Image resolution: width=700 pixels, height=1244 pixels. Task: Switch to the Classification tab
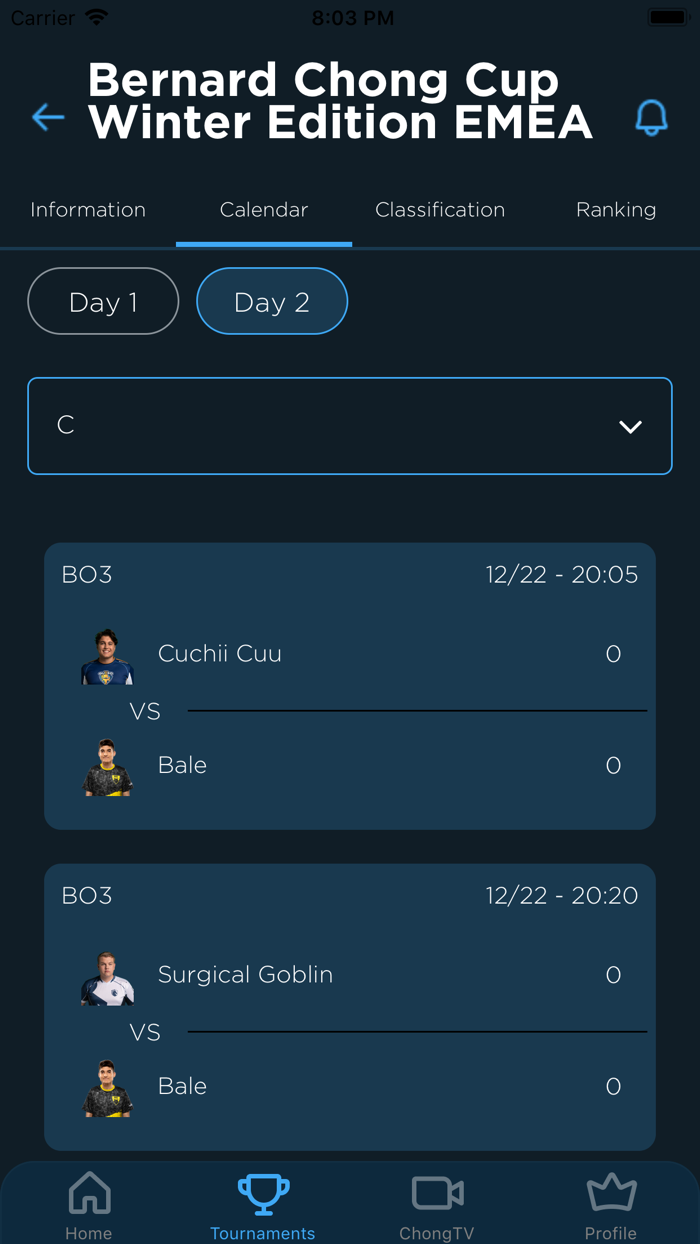pos(440,210)
